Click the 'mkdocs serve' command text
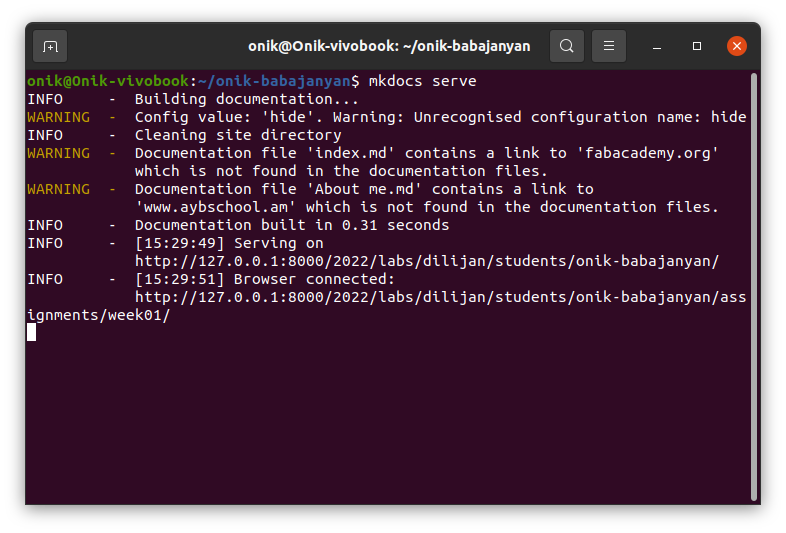Screen dimensions: 786x533 422,81
